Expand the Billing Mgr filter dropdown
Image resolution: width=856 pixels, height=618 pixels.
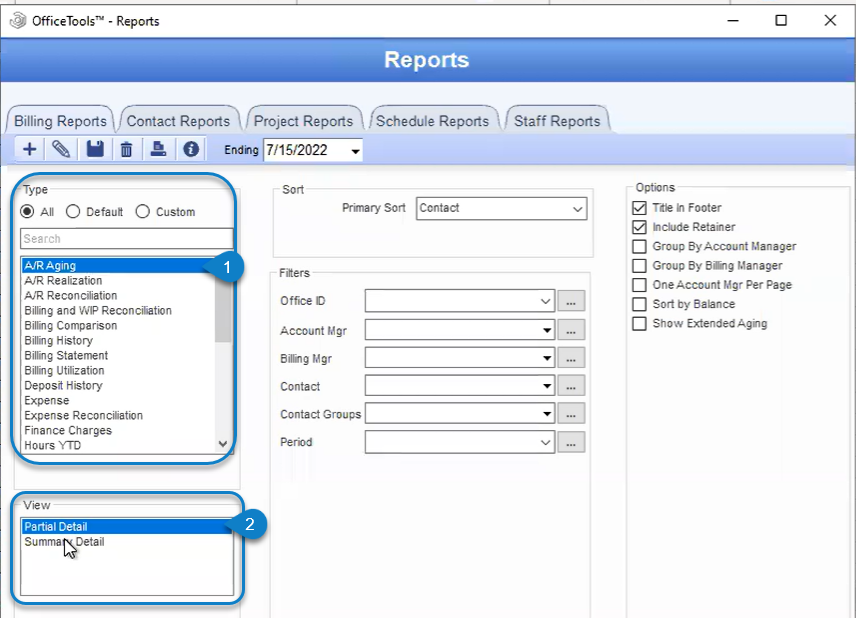coord(546,358)
